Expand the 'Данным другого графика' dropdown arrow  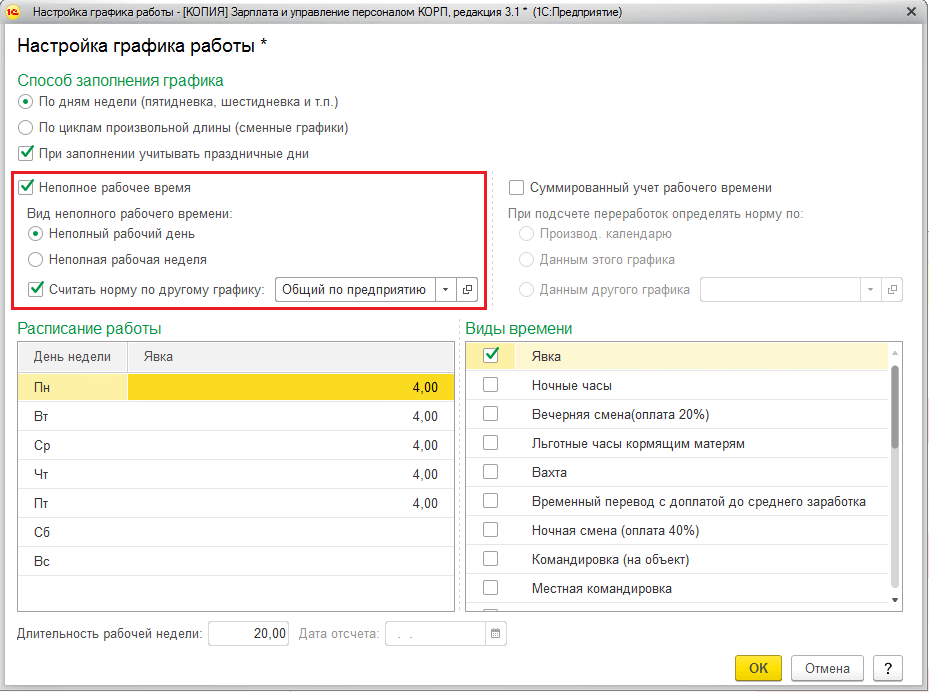870,290
